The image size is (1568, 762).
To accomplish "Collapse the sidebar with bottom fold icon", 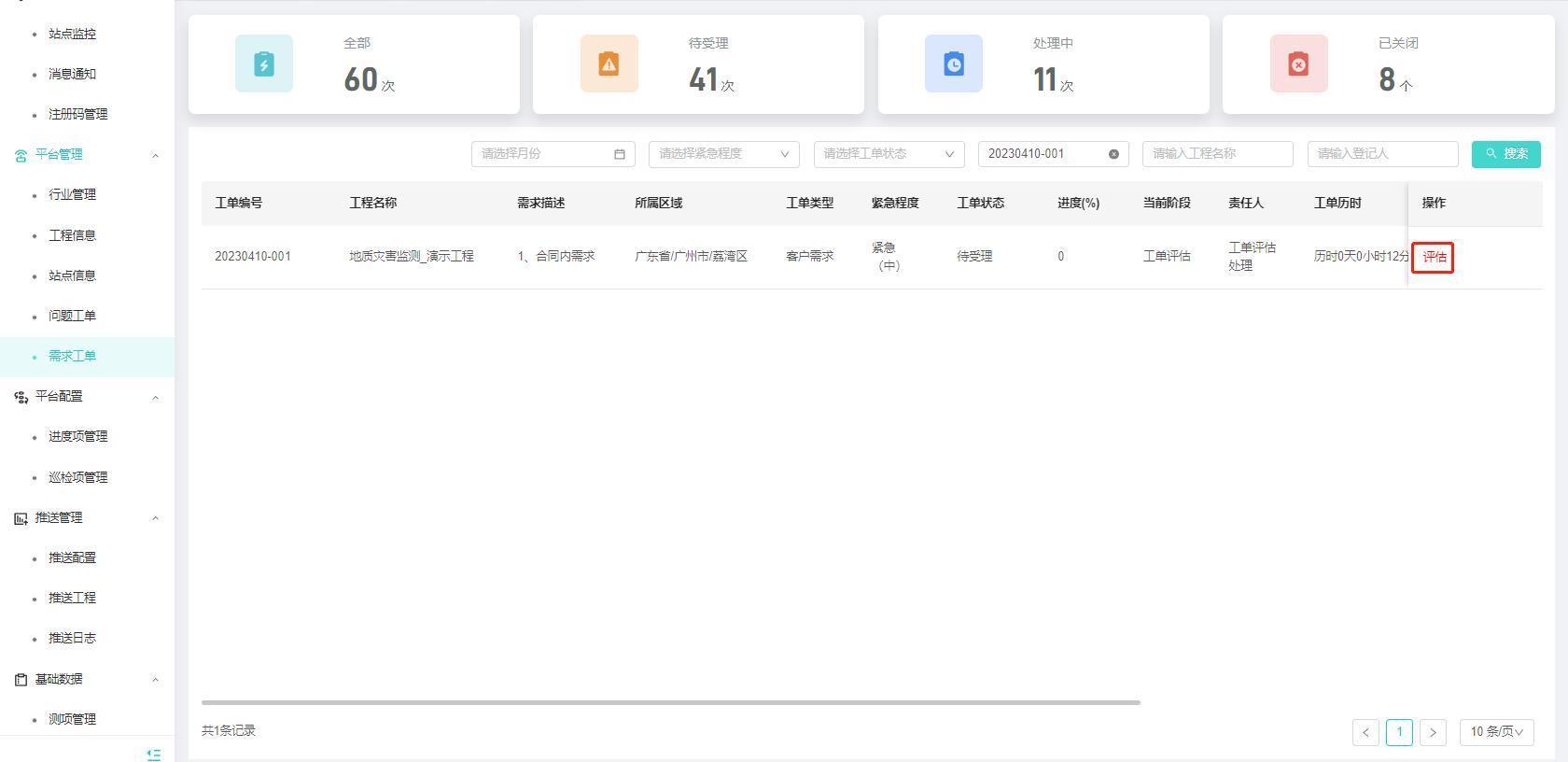I will 154,754.
